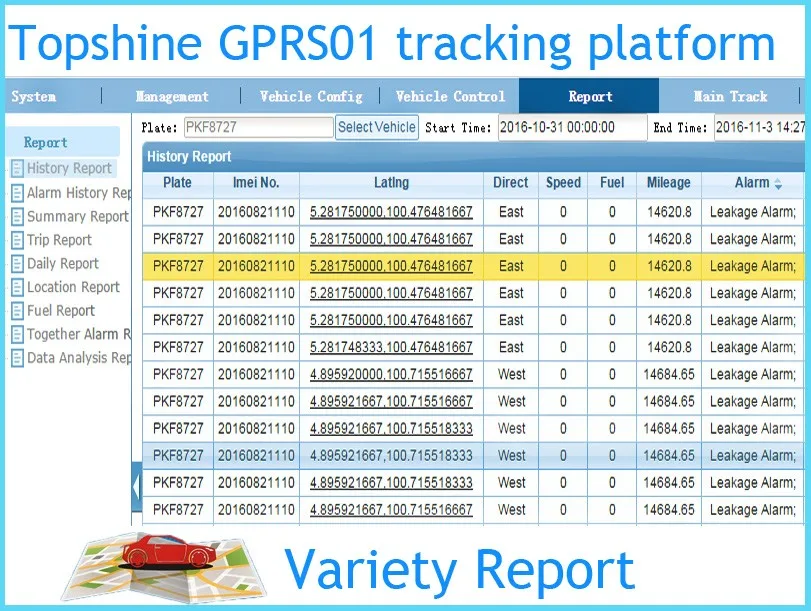Viewport: 811px width, 611px height.
Task: Open the Vehicle Config menu
Action: coord(311,97)
